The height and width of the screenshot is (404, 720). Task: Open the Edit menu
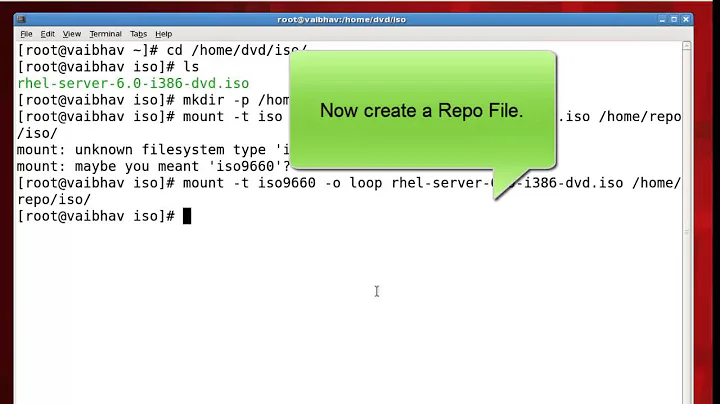(48, 34)
